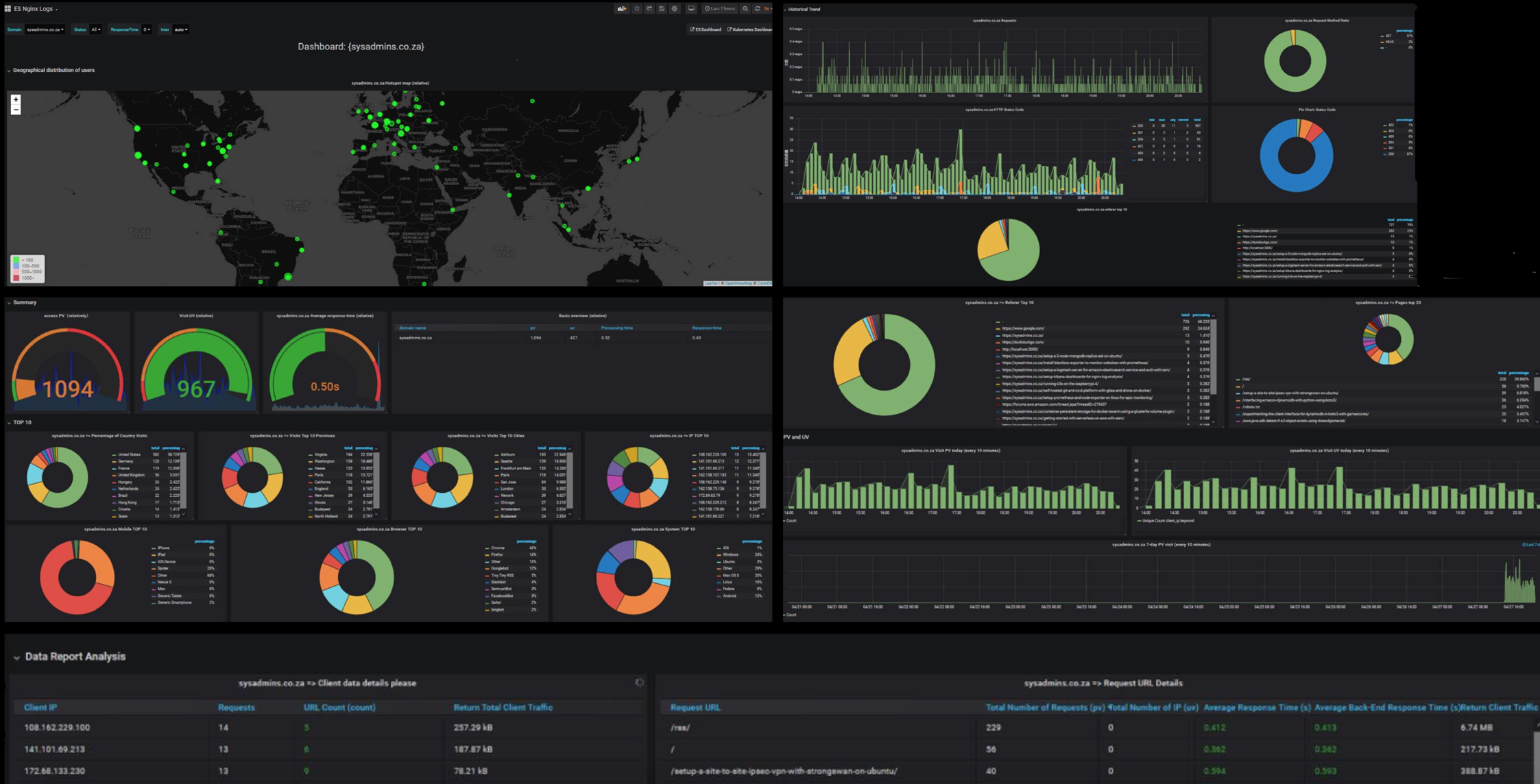Image resolution: width=1540 pixels, height=784 pixels.
Task: Open settings gear on Client data details panel
Action: tap(639, 683)
